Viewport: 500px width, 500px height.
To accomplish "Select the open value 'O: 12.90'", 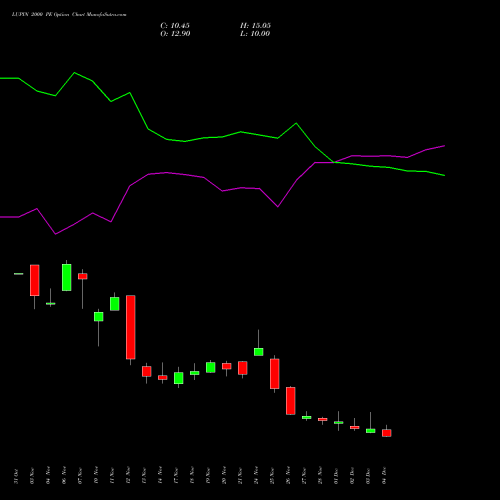I will coord(175,34).
